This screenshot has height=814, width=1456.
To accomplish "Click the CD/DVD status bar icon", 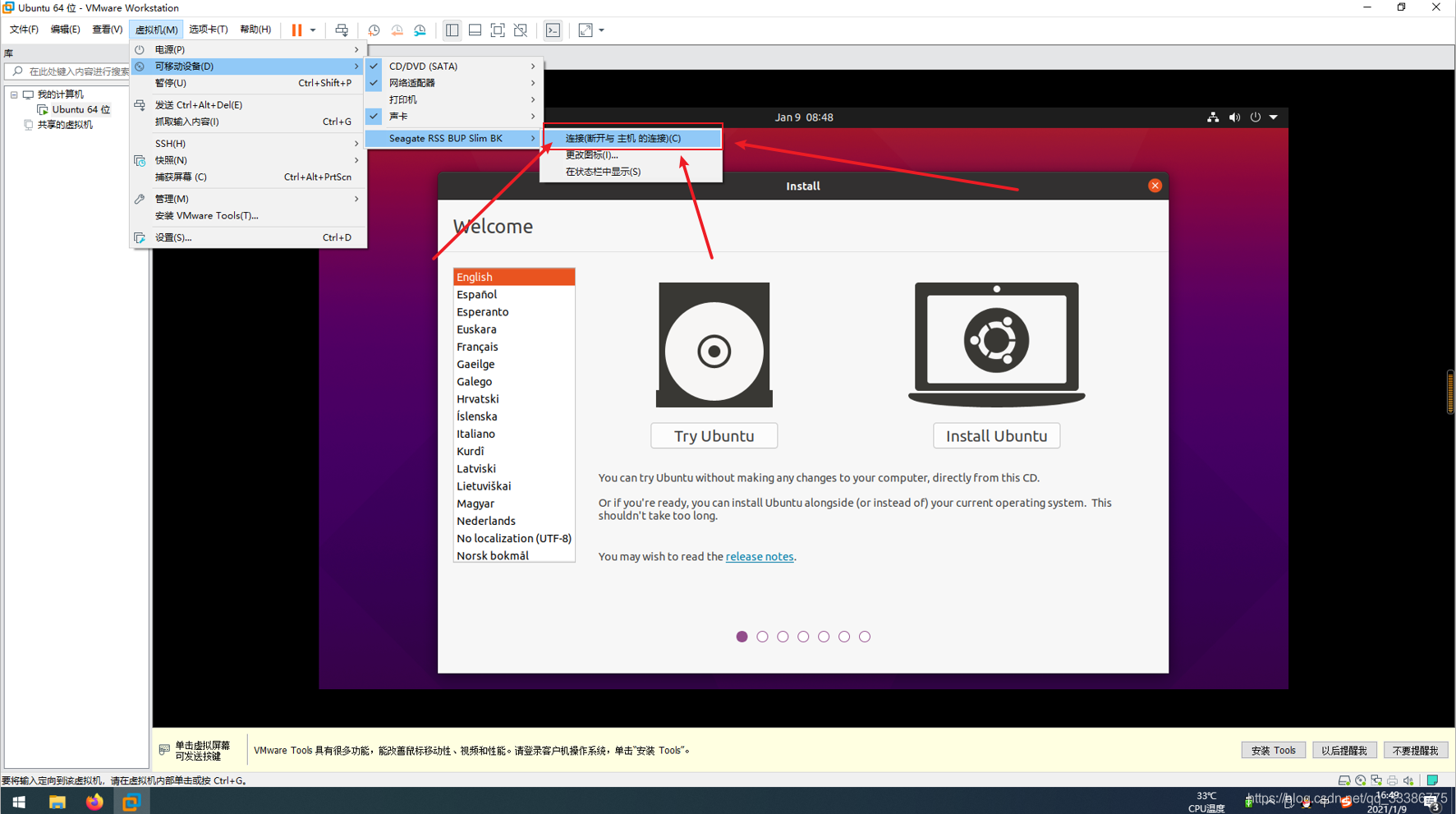I will tap(1361, 780).
